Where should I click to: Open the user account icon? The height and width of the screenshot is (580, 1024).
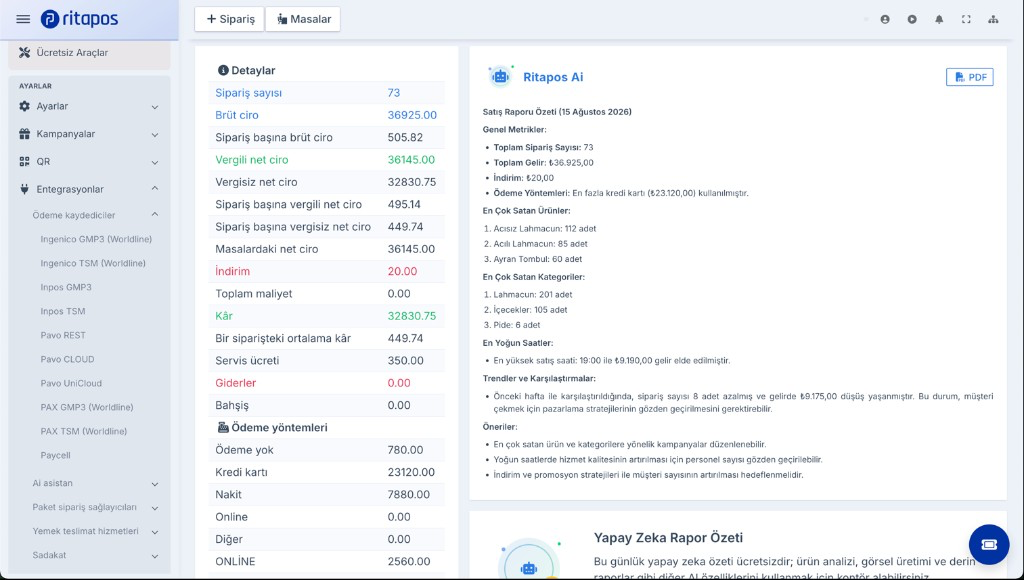point(885,20)
